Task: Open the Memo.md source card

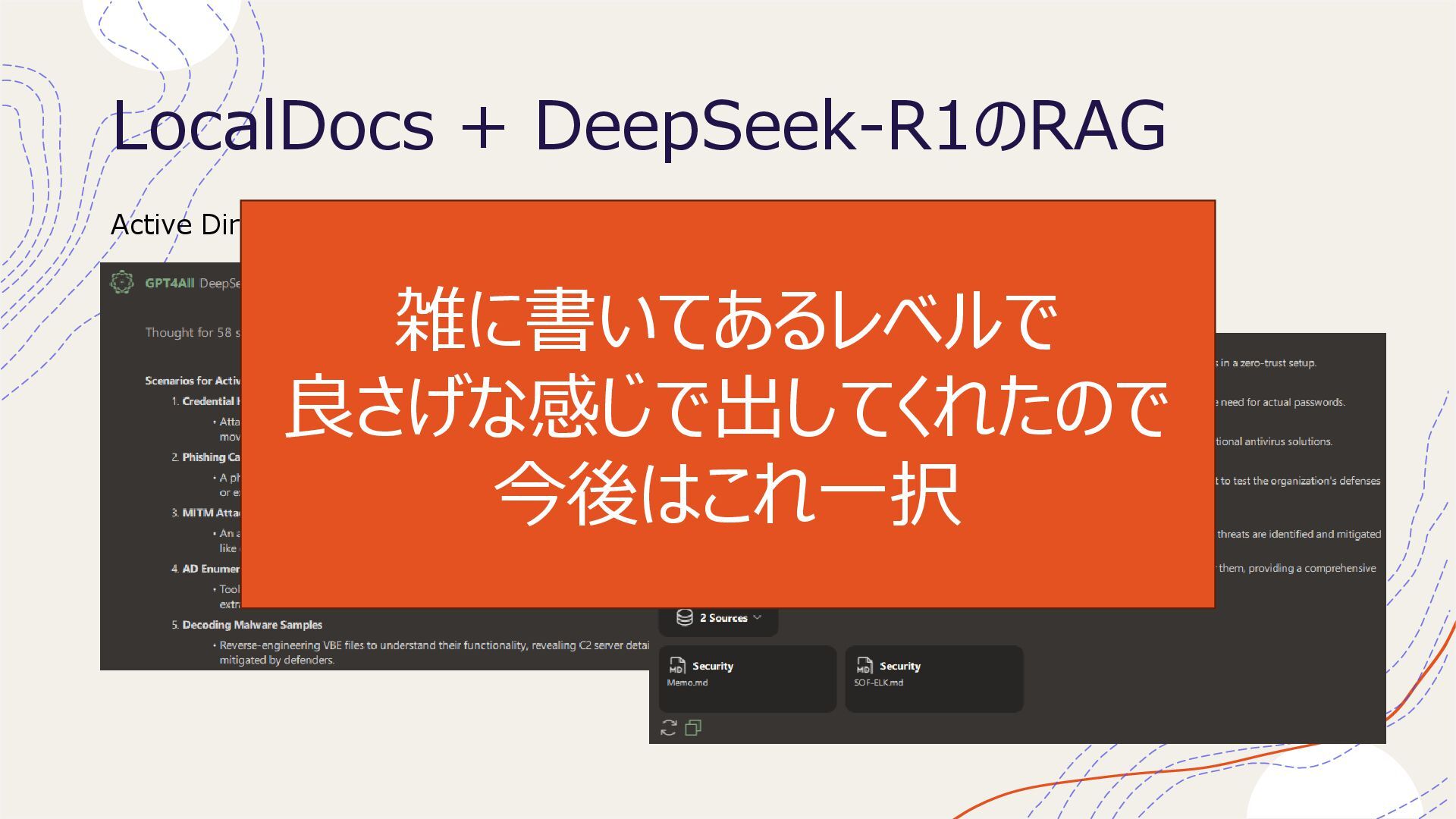Action: [747, 679]
